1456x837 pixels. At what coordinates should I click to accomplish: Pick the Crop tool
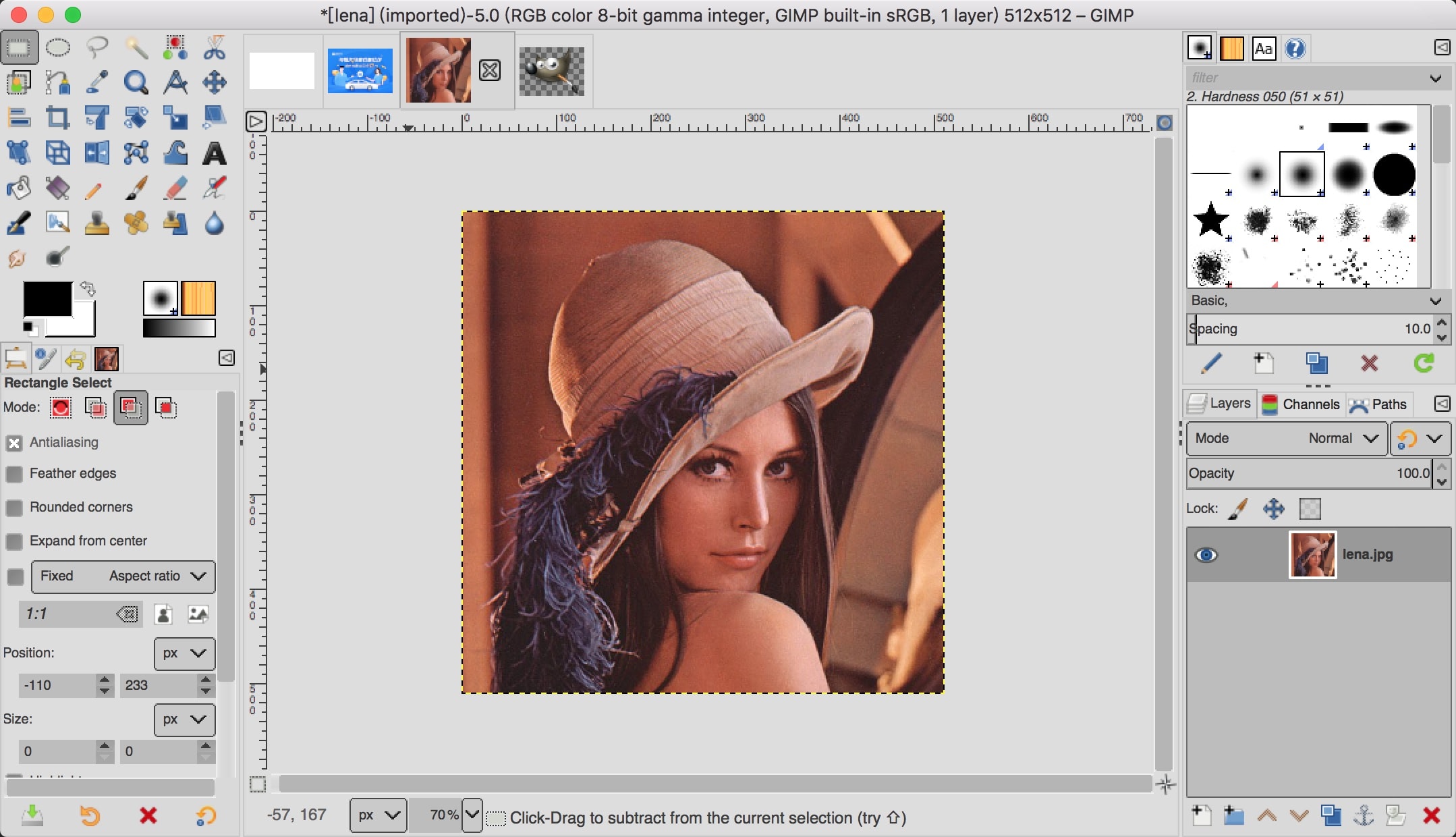[x=57, y=117]
